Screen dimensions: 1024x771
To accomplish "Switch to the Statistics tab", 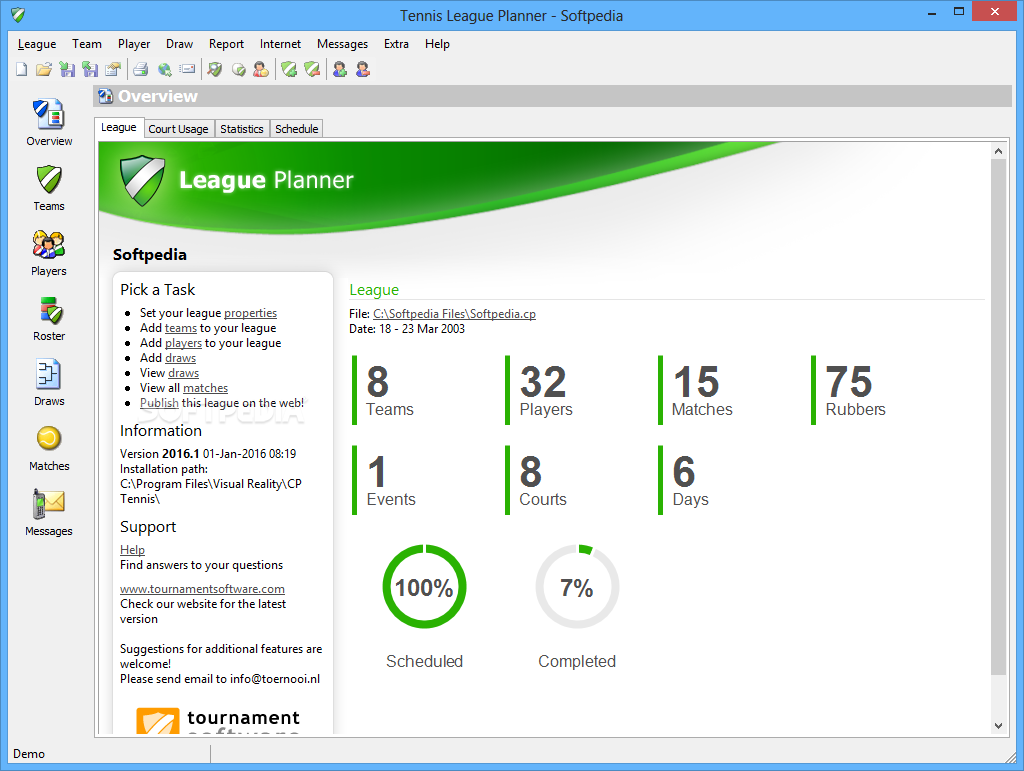I will tap(242, 129).
